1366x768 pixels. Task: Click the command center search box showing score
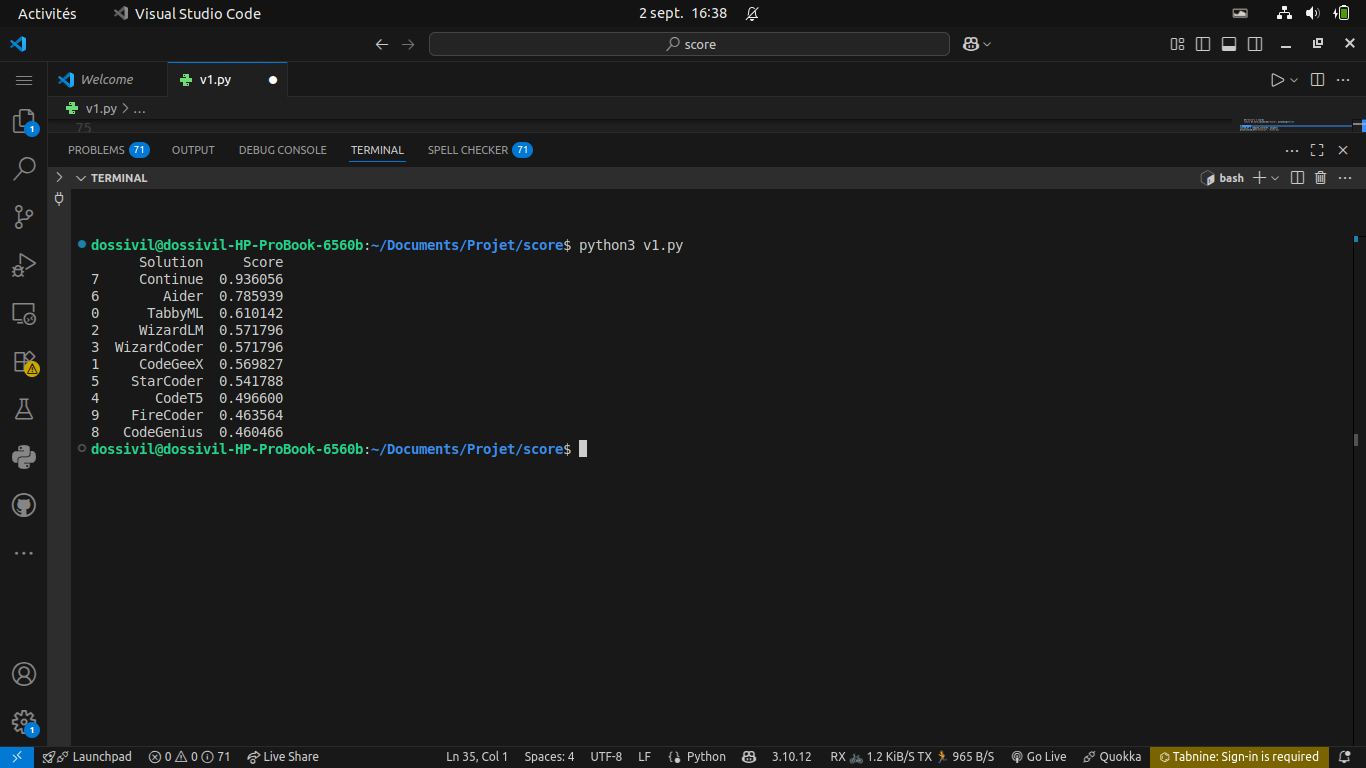tap(689, 44)
